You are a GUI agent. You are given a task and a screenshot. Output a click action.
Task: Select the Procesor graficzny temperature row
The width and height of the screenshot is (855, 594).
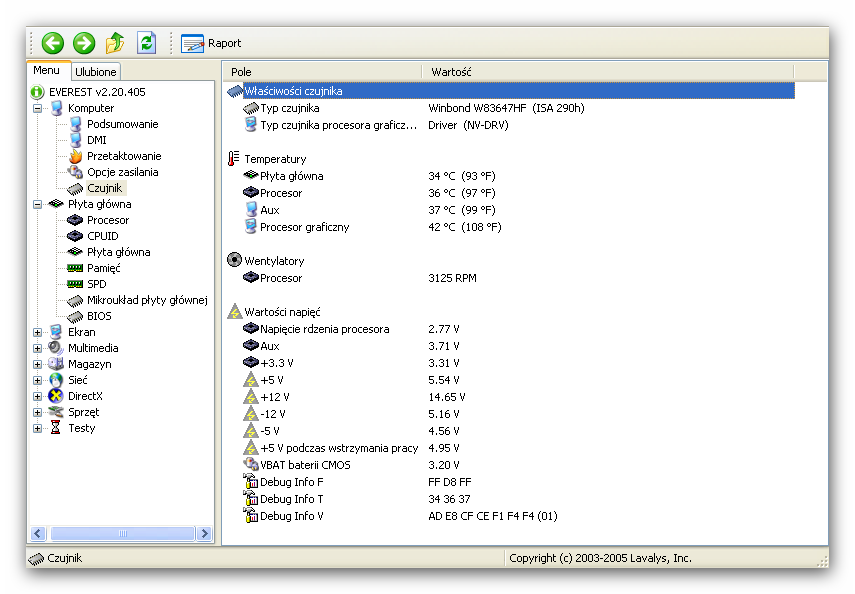tap(304, 227)
